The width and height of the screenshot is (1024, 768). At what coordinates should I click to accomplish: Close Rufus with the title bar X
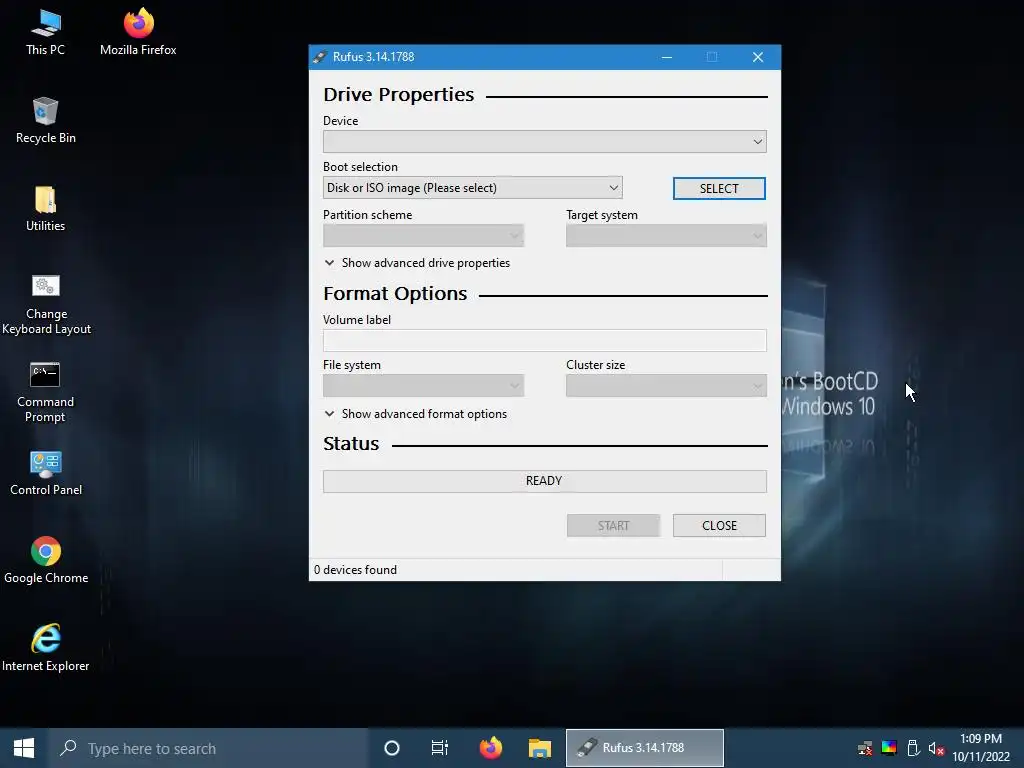758,57
